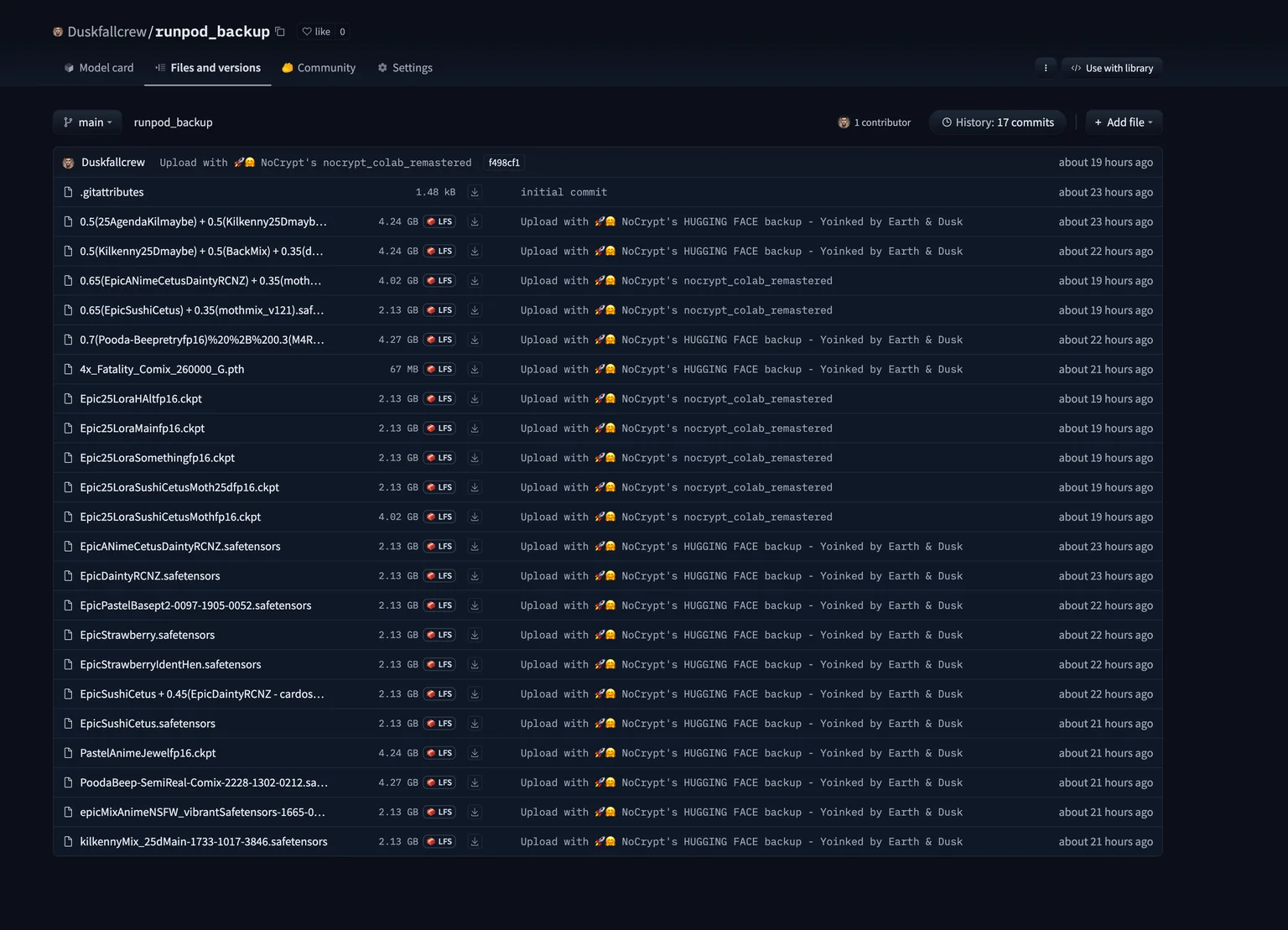Open the three-dot more options menu
Viewport: 1288px width, 930px height.
coord(1046,68)
